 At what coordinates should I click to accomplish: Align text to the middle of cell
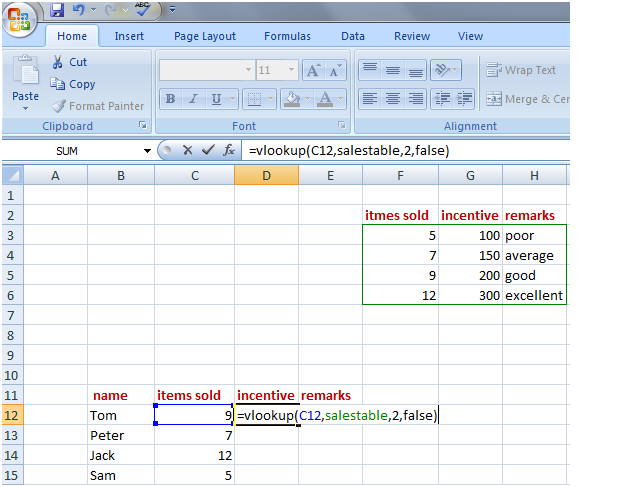[x=393, y=70]
